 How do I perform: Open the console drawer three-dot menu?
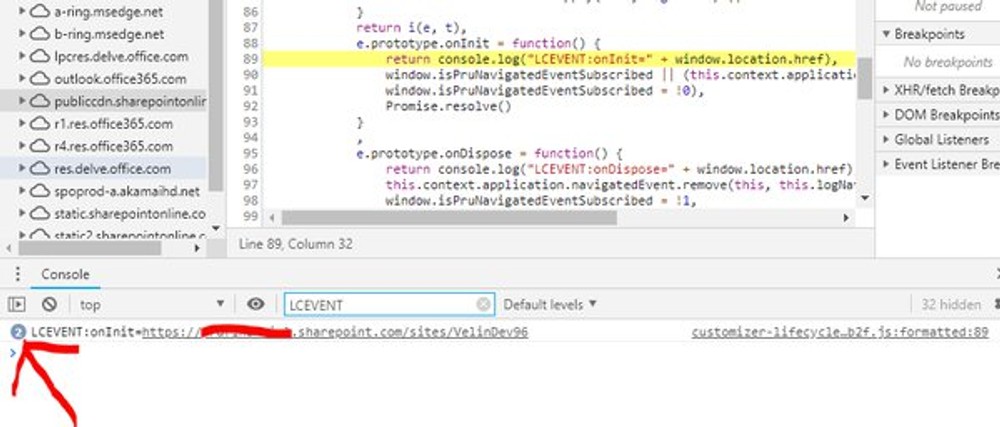click(17, 274)
